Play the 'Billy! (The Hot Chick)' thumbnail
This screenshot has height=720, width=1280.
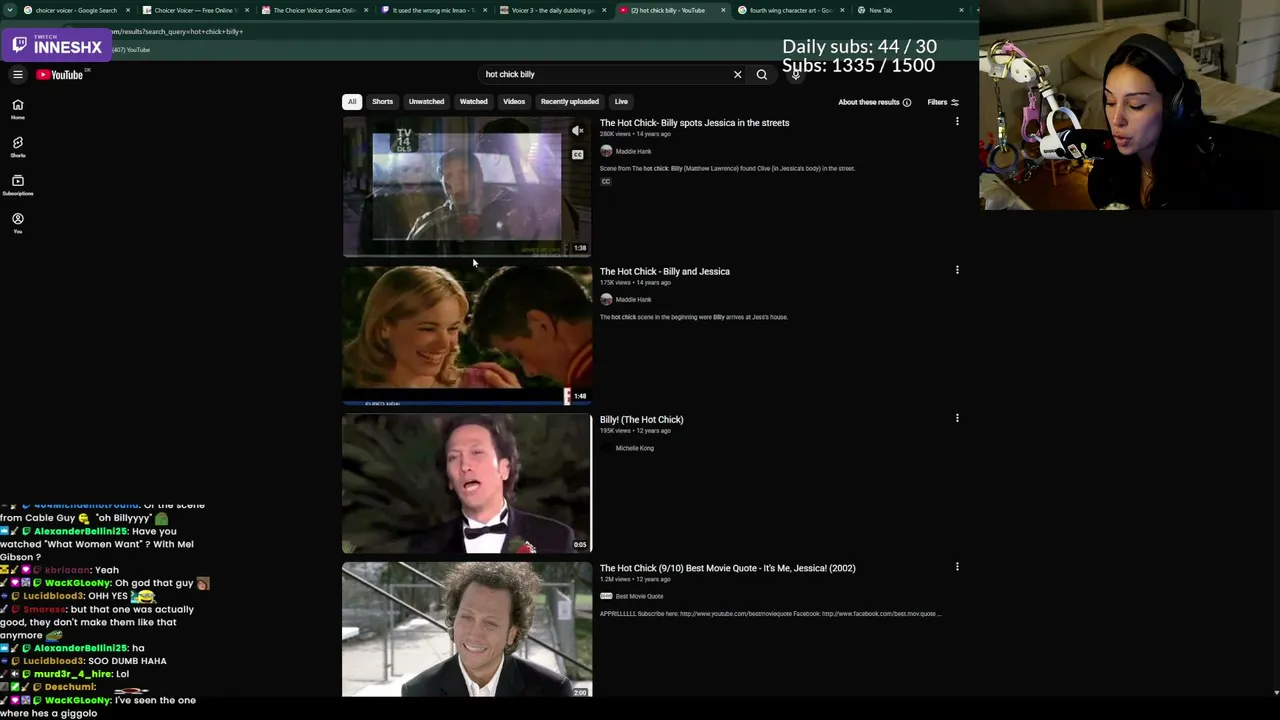pyautogui.click(x=467, y=484)
